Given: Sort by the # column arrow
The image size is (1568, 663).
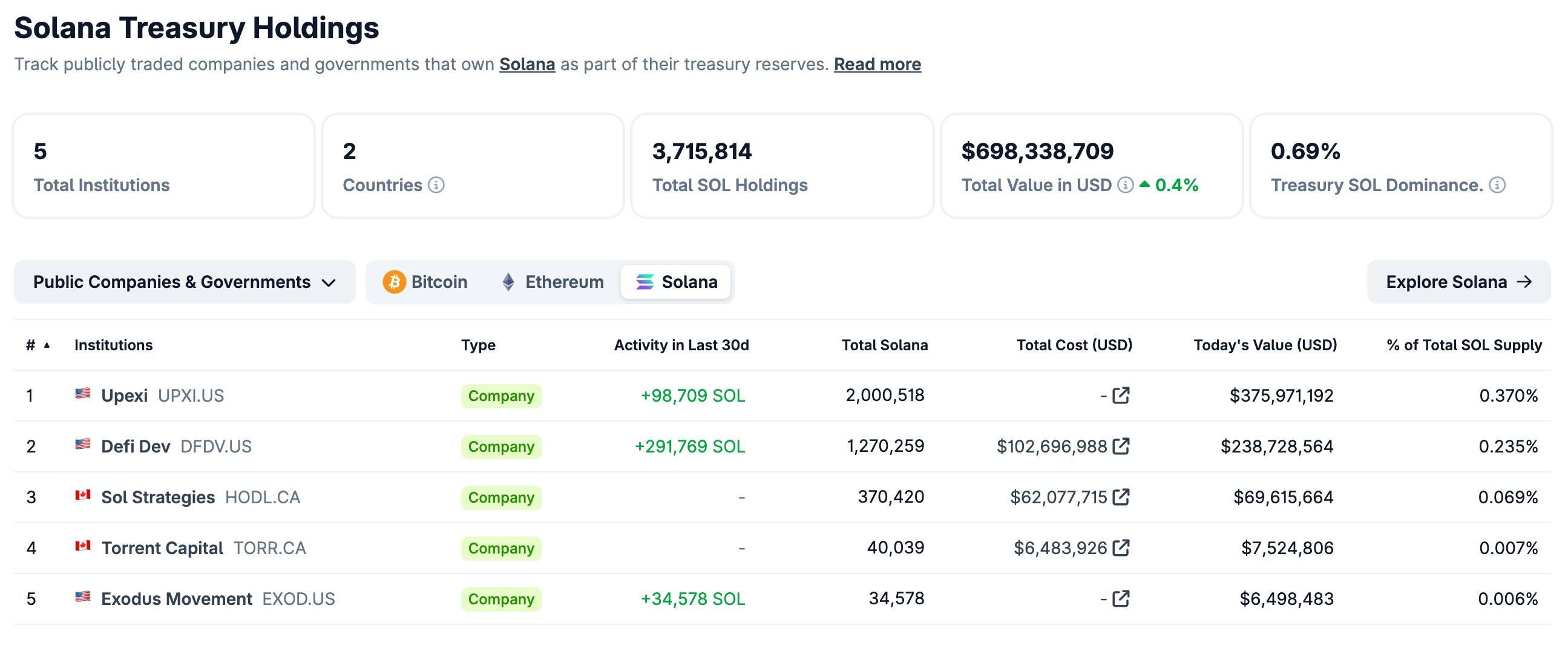Looking at the screenshot, I should [47, 345].
